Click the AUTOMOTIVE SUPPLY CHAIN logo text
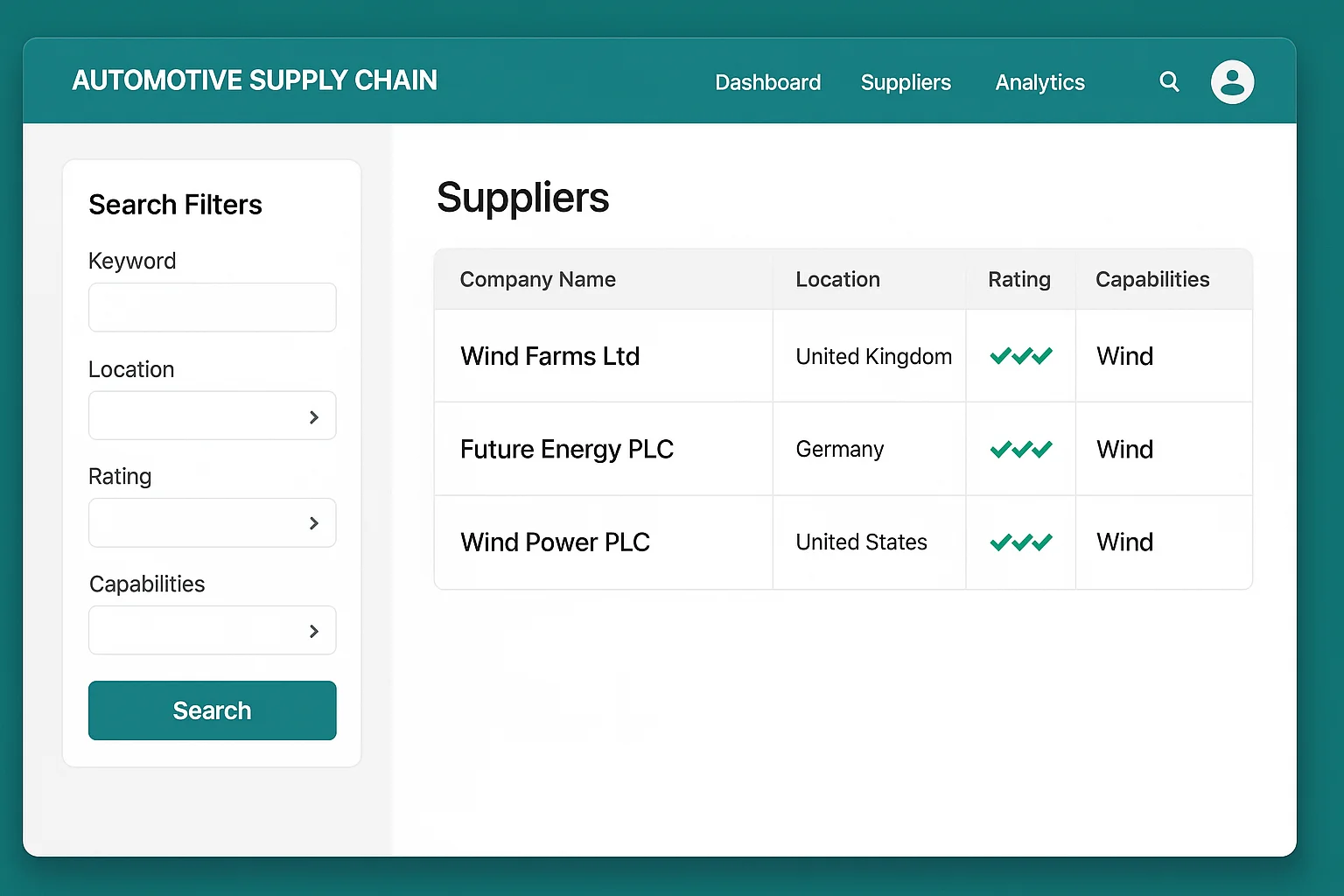Screen dimensions: 1344x896 (x=255, y=80)
